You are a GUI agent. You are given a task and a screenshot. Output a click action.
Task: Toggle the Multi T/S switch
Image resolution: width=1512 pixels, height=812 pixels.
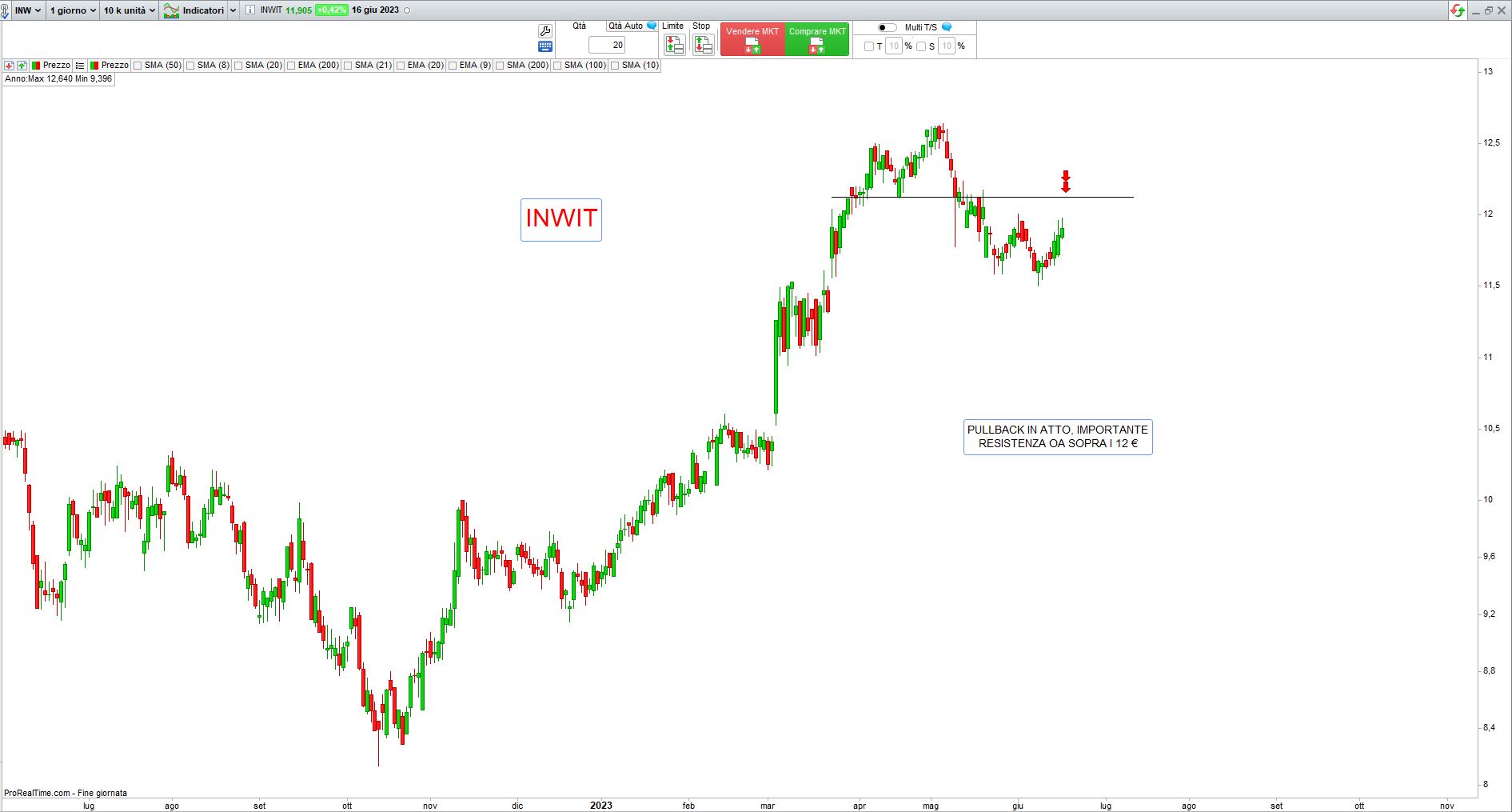coord(886,27)
